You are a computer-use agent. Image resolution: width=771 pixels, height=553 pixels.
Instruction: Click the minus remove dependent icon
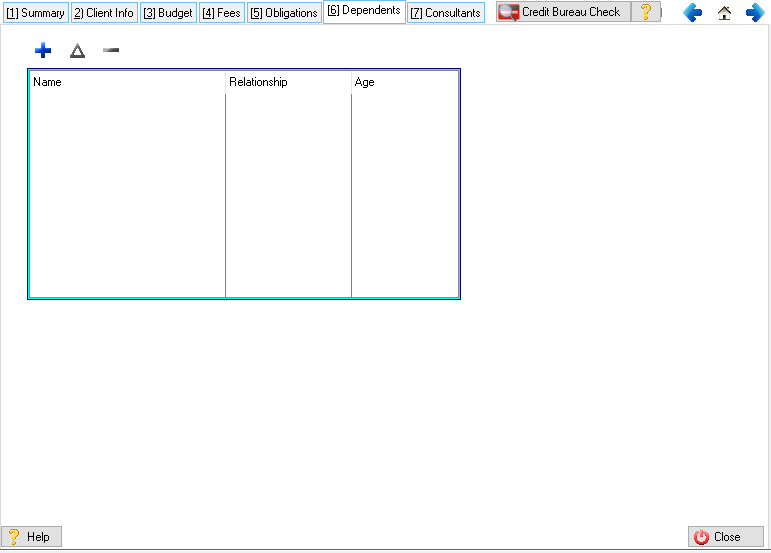pos(111,51)
